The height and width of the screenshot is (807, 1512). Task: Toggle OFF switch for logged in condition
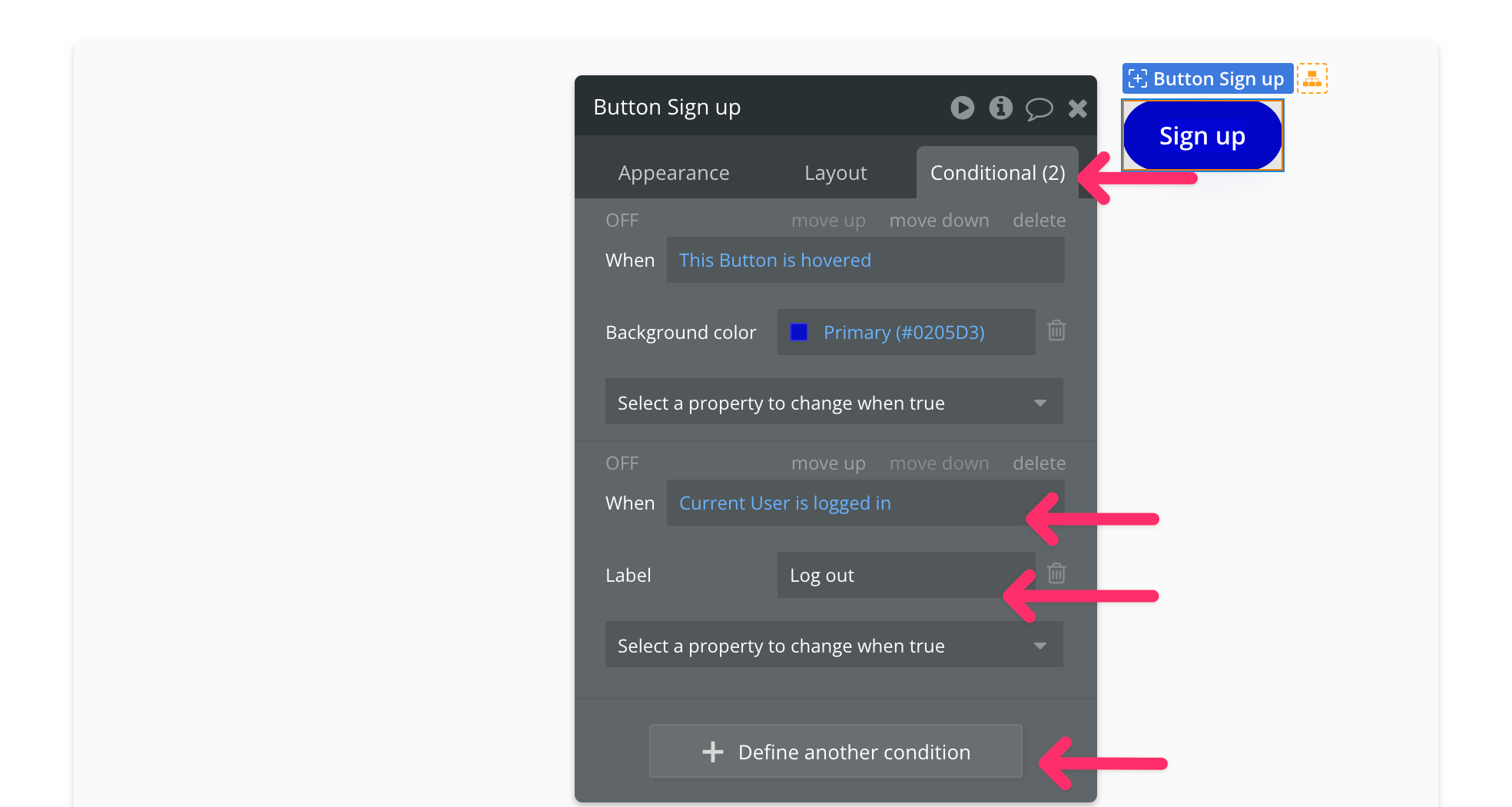point(622,463)
